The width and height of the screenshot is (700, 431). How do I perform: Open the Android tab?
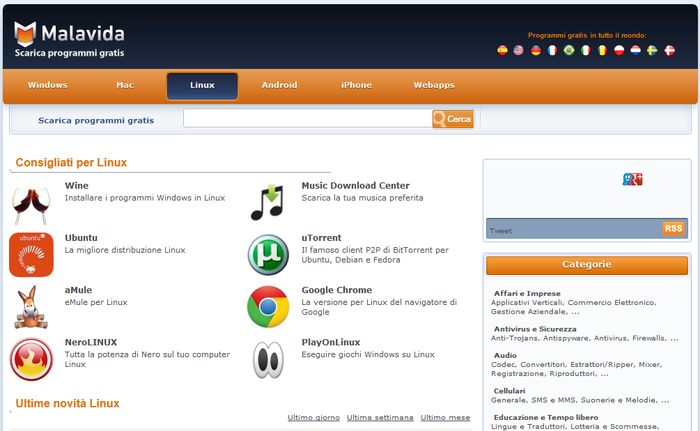click(x=279, y=85)
